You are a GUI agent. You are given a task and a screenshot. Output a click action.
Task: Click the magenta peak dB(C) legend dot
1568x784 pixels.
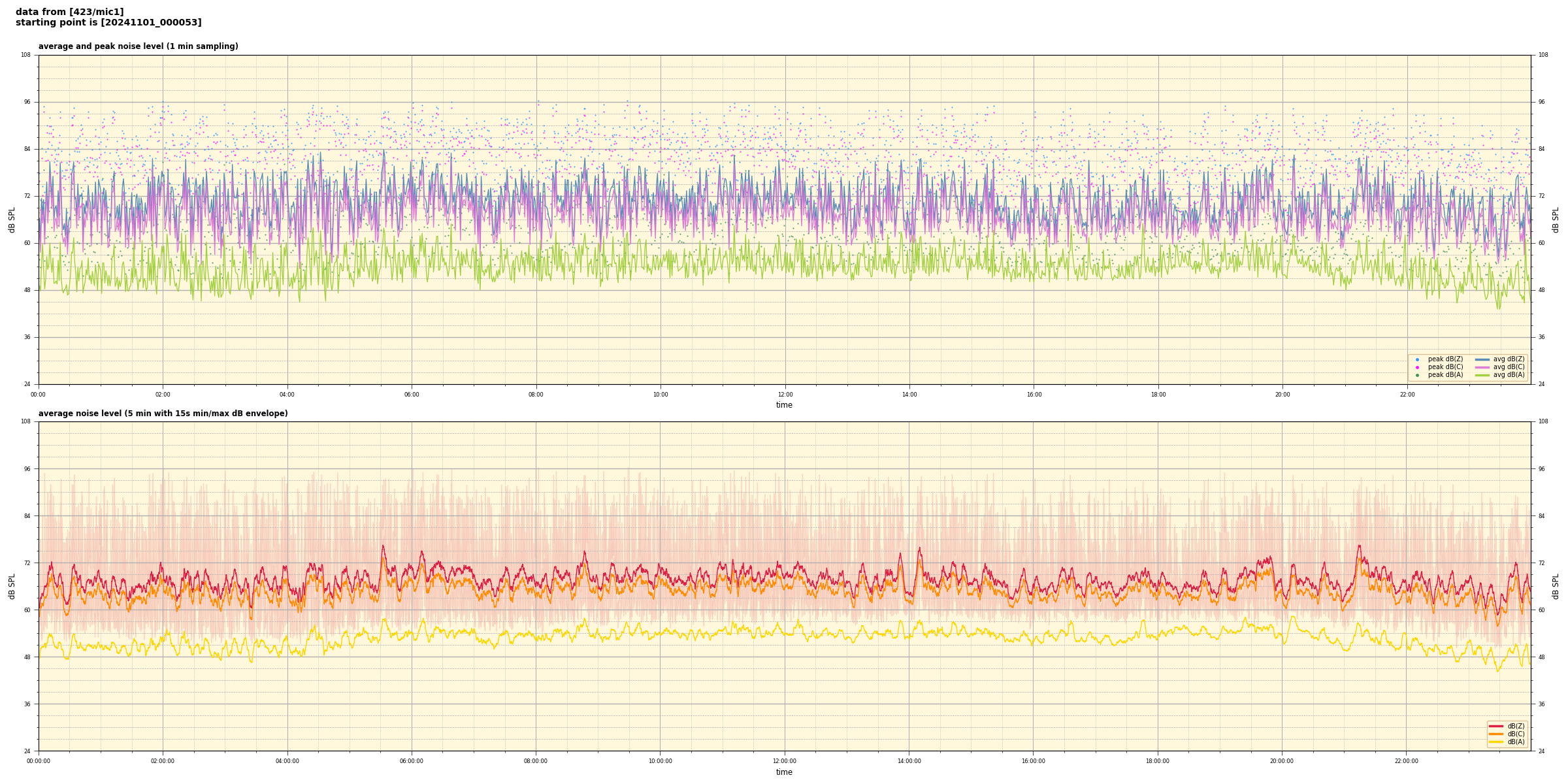point(1417,367)
